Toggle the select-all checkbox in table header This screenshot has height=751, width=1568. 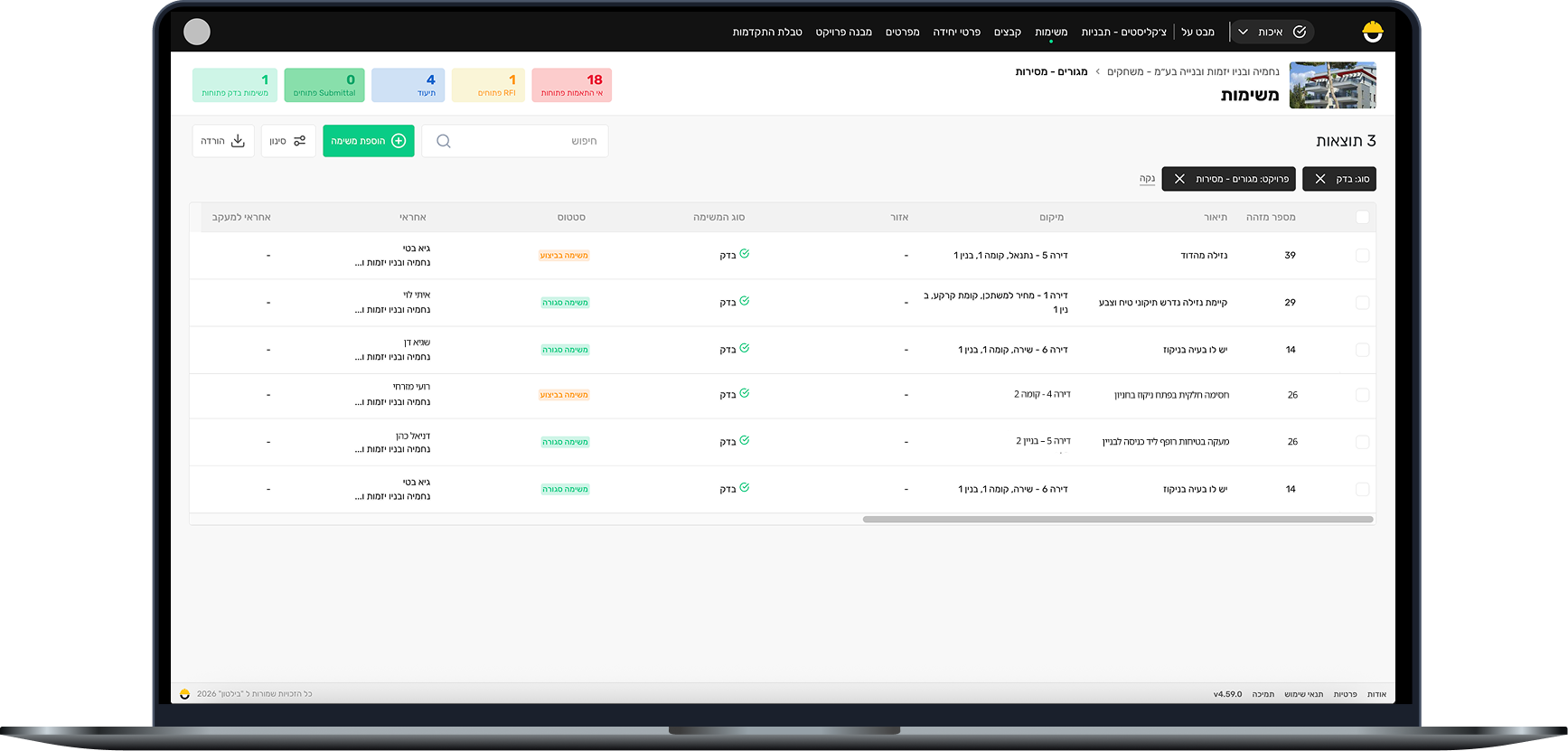(x=1362, y=217)
